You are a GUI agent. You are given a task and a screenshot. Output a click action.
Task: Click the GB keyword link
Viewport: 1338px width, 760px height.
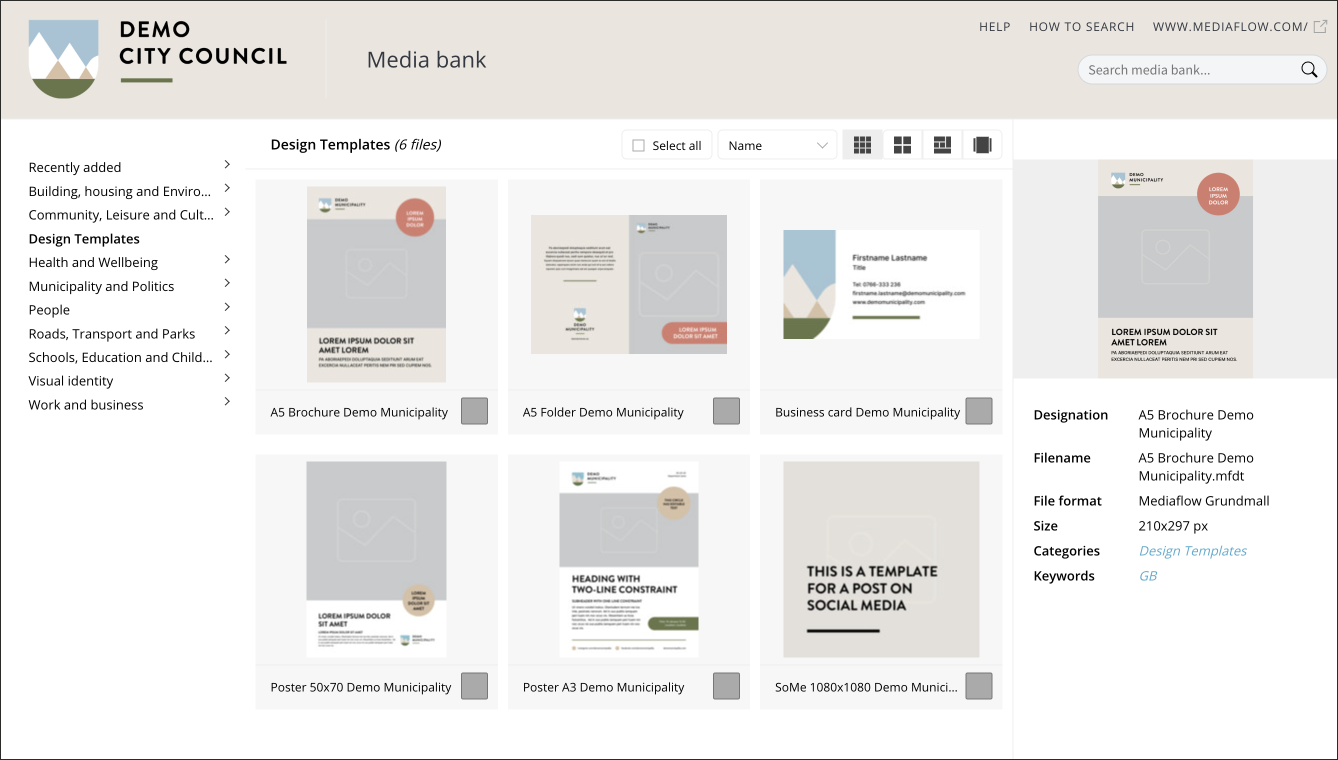[1148, 576]
